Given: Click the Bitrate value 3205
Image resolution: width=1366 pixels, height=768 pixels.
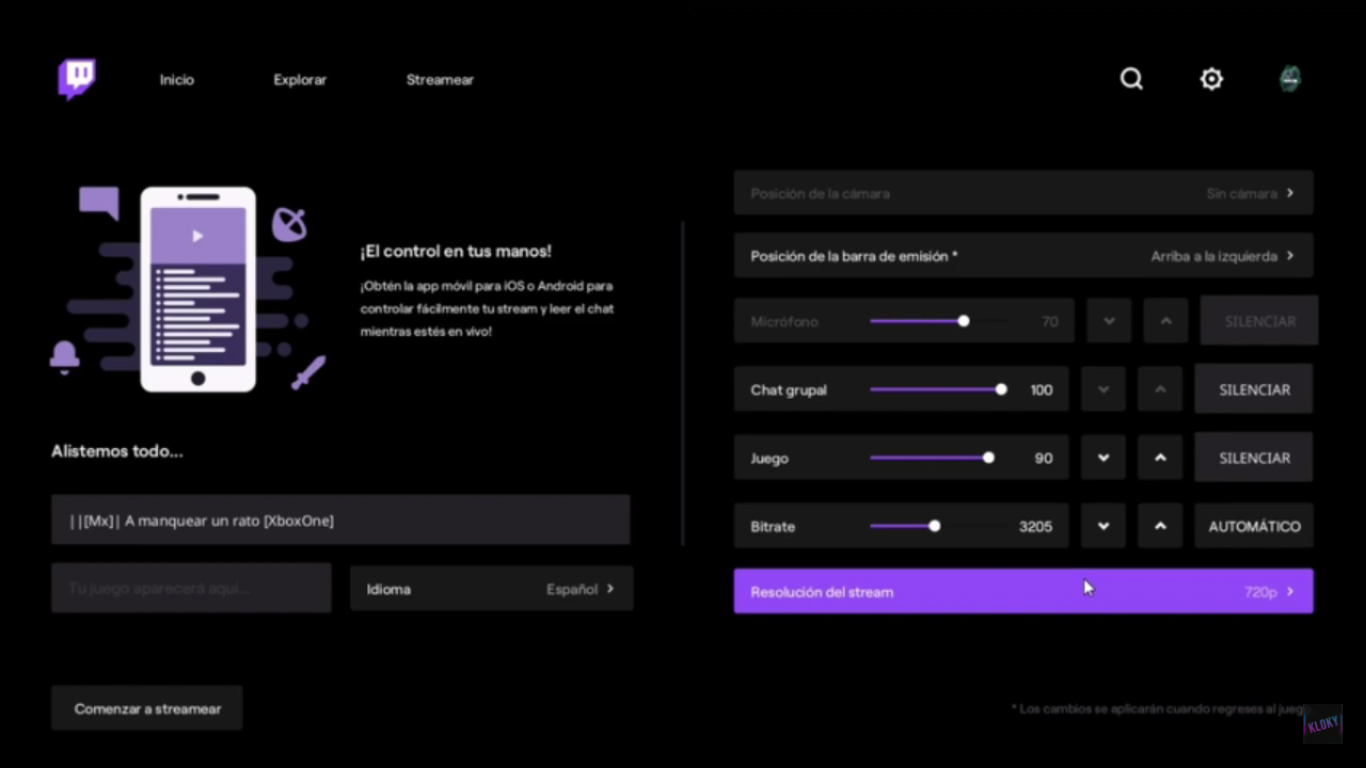Looking at the screenshot, I should (x=1035, y=527).
